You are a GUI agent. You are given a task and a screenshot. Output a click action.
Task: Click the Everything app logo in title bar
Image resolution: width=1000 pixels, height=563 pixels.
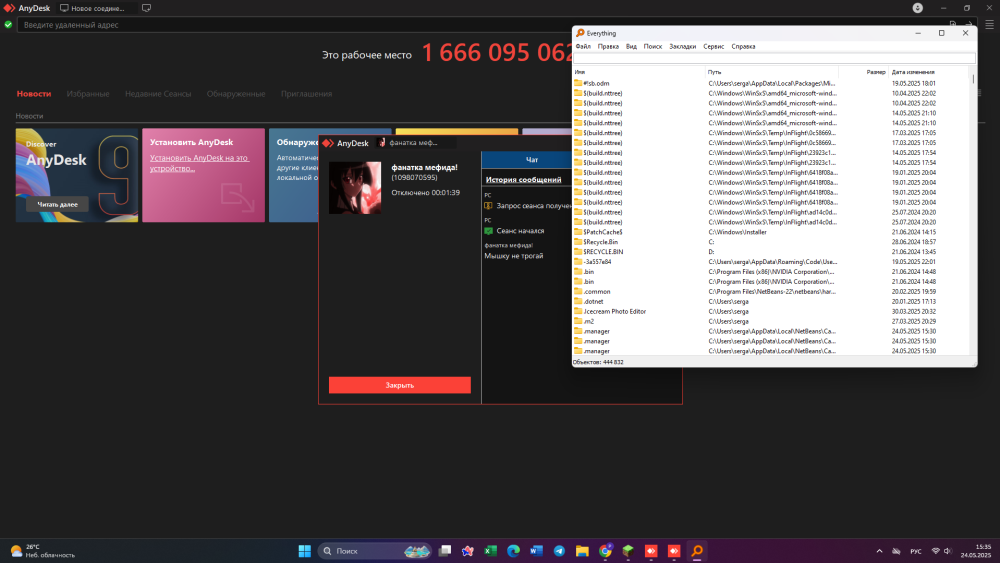580,33
